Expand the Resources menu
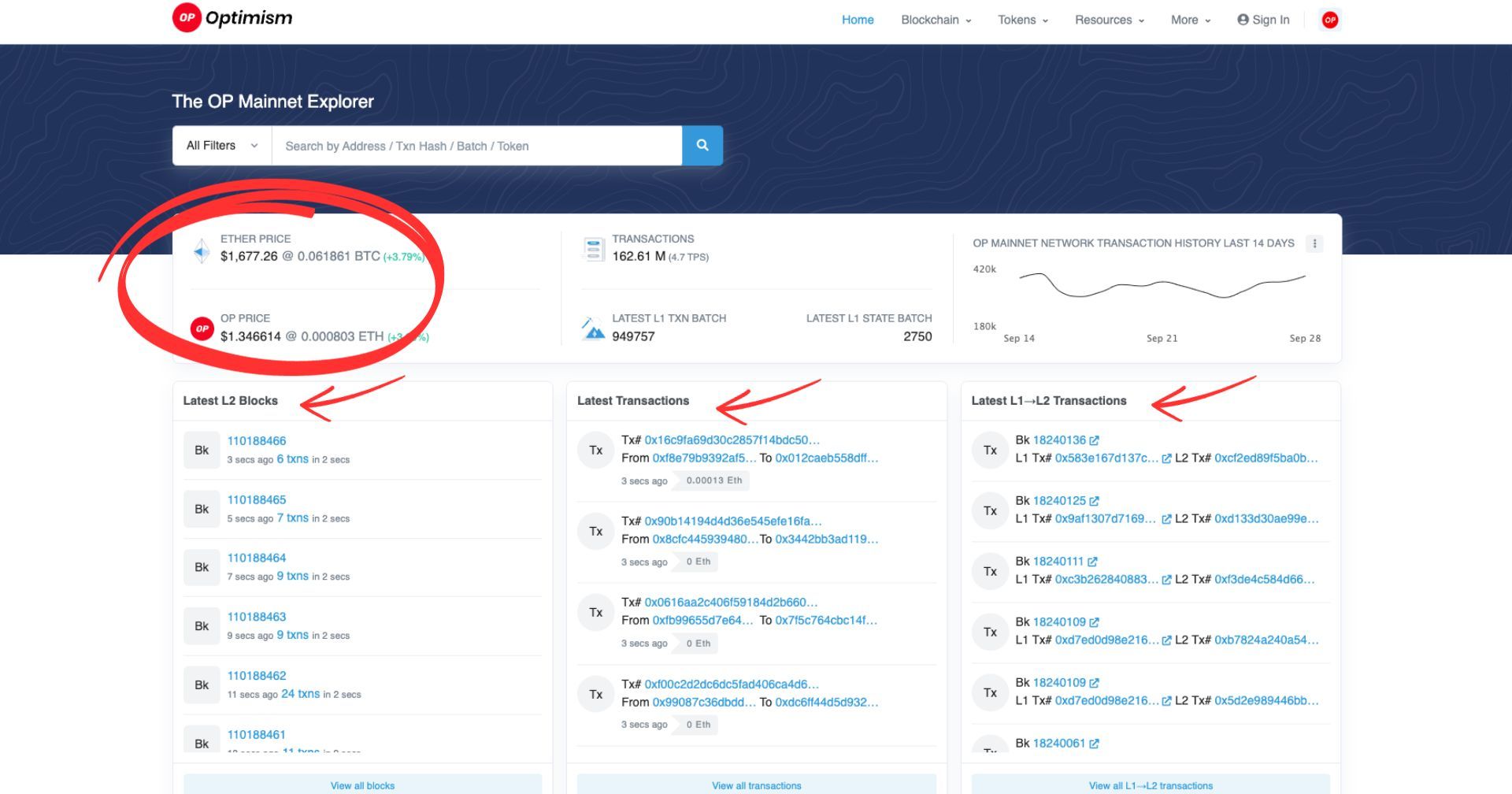1512x794 pixels. (1110, 20)
